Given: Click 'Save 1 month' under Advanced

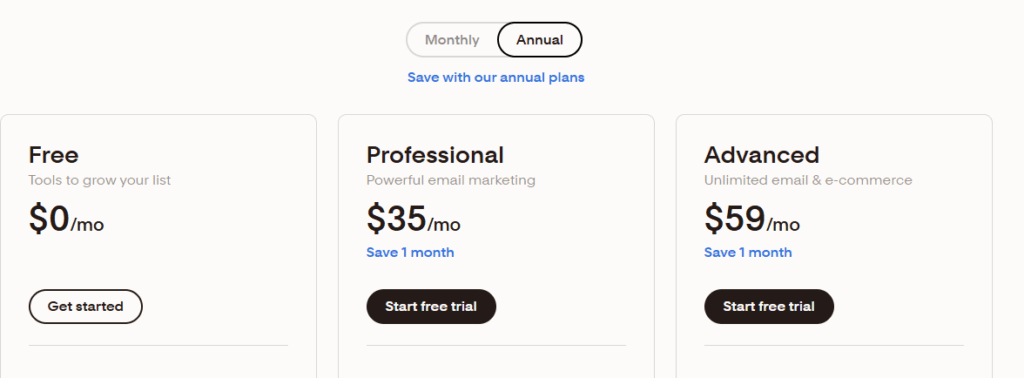Looking at the screenshot, I should [748, 253].
